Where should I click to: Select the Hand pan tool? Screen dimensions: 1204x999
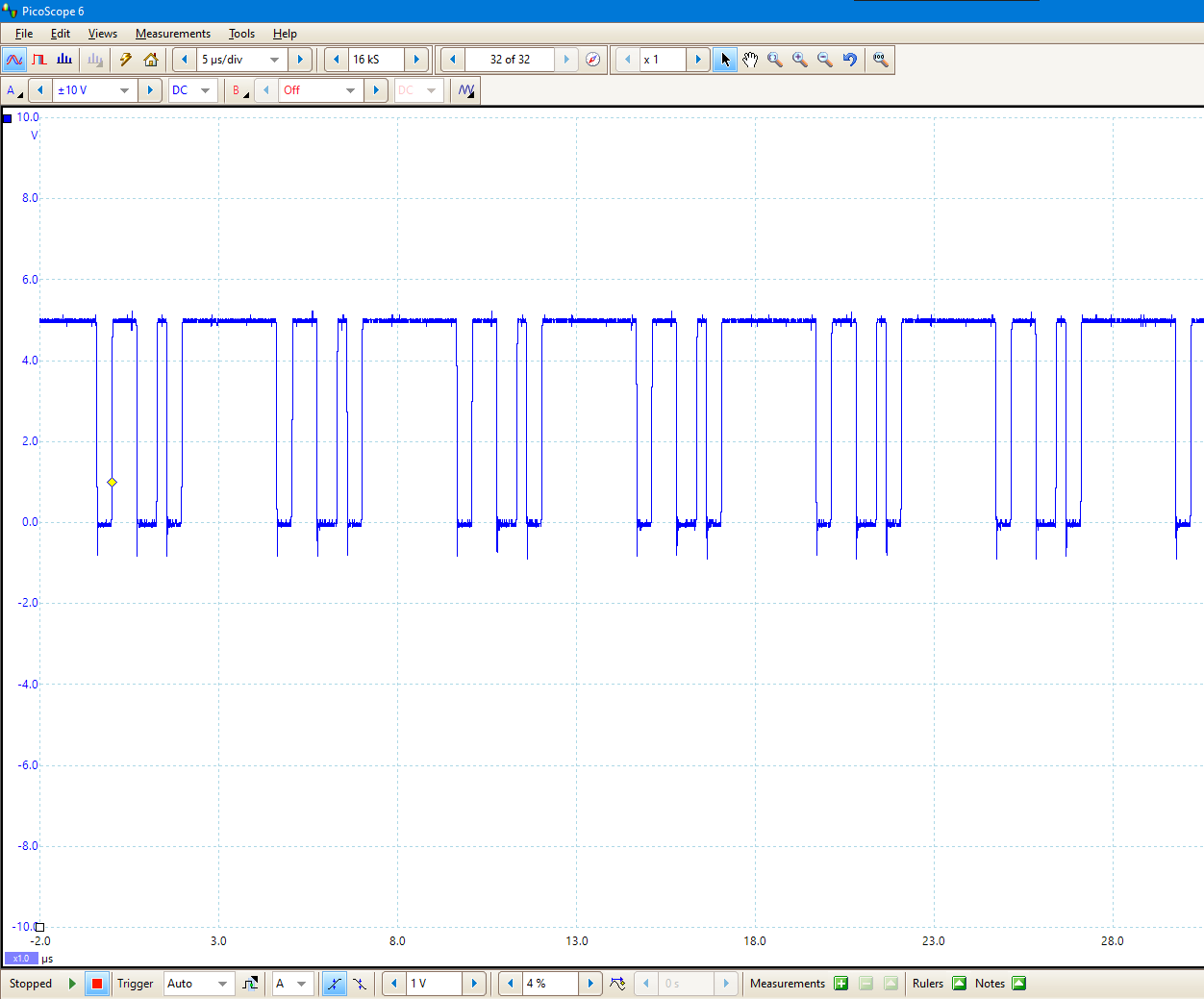pyautogui.click(x=750, y=60)
